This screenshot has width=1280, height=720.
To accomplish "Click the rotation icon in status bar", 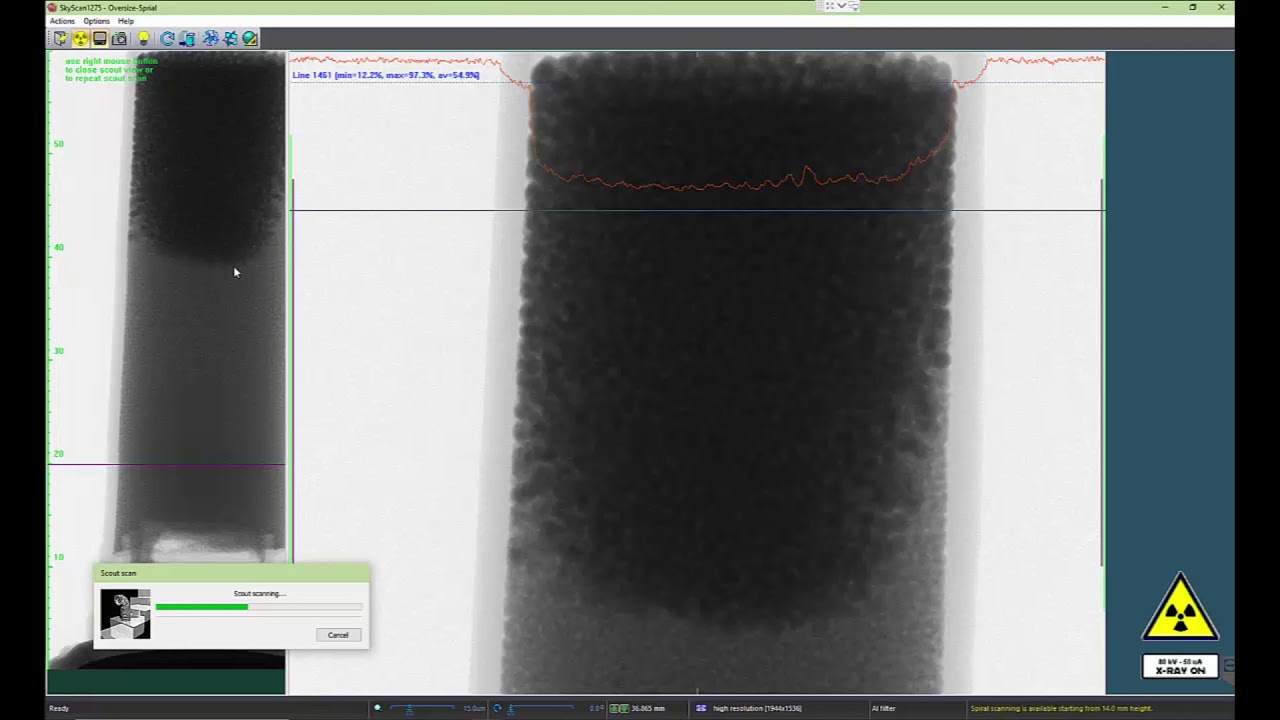I will (497, 708).
